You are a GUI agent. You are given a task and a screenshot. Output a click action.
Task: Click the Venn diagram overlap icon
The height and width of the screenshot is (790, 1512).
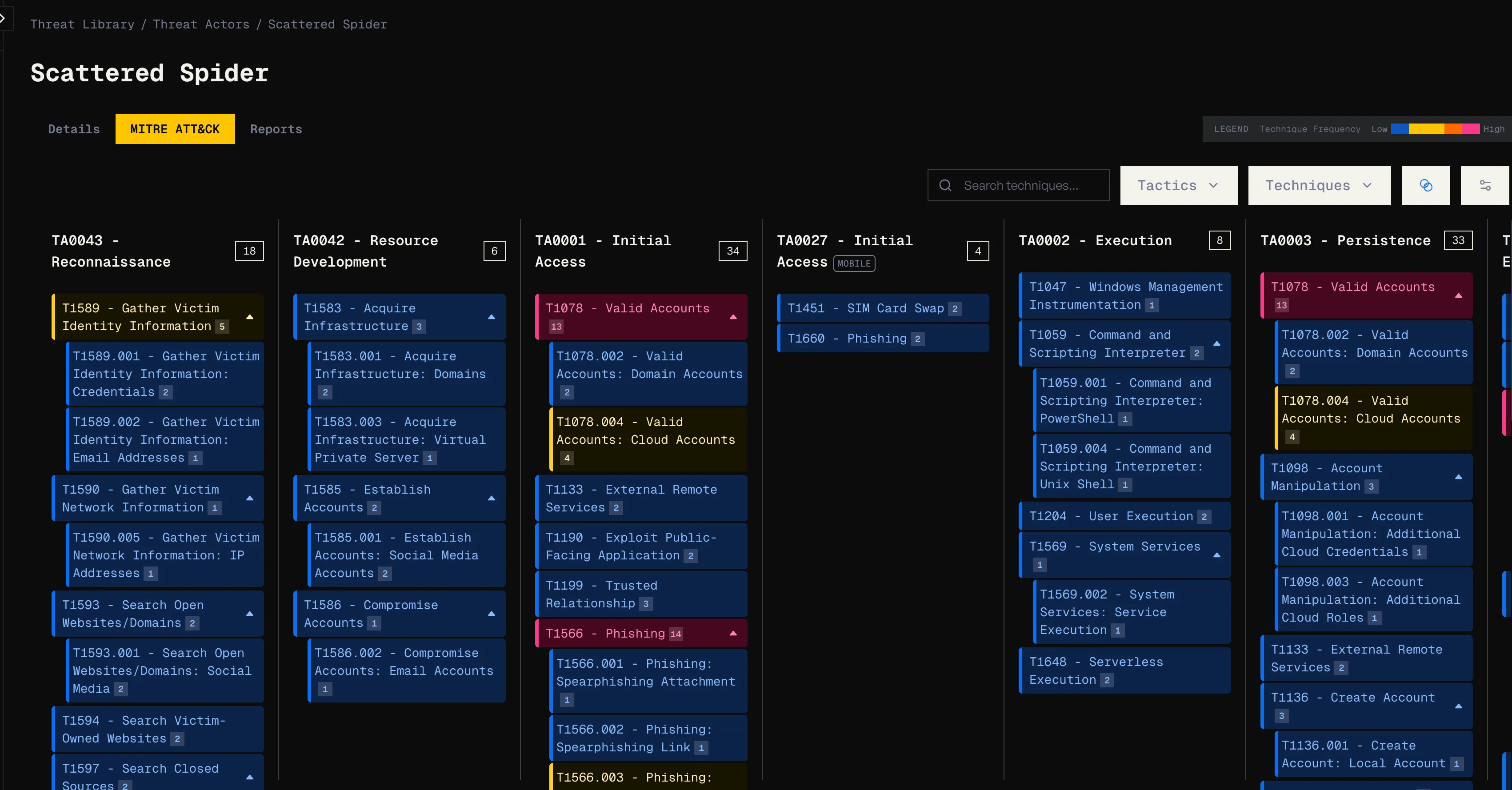pos(1425,185)
